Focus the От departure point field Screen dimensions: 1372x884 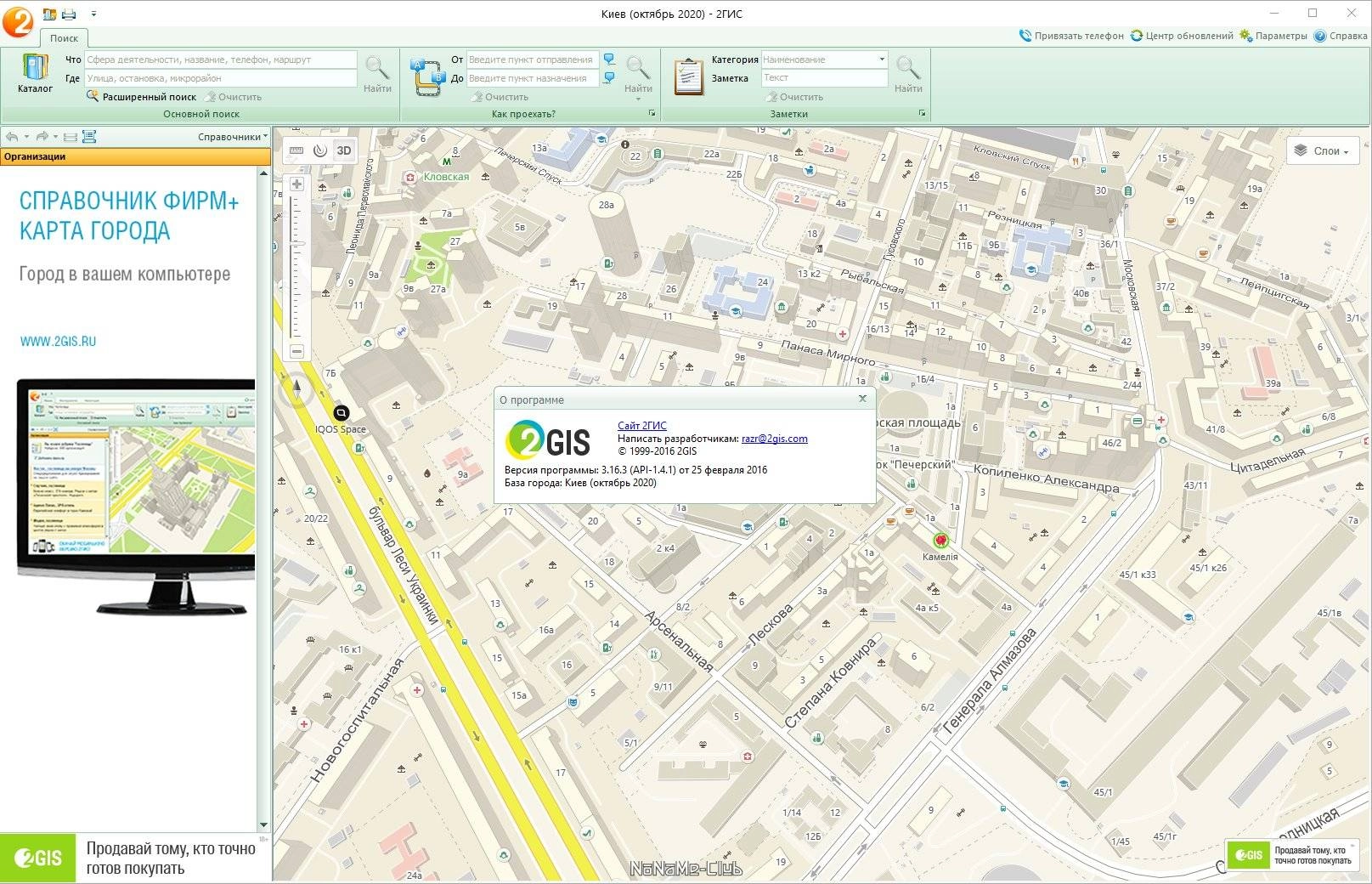click(534, 59)
